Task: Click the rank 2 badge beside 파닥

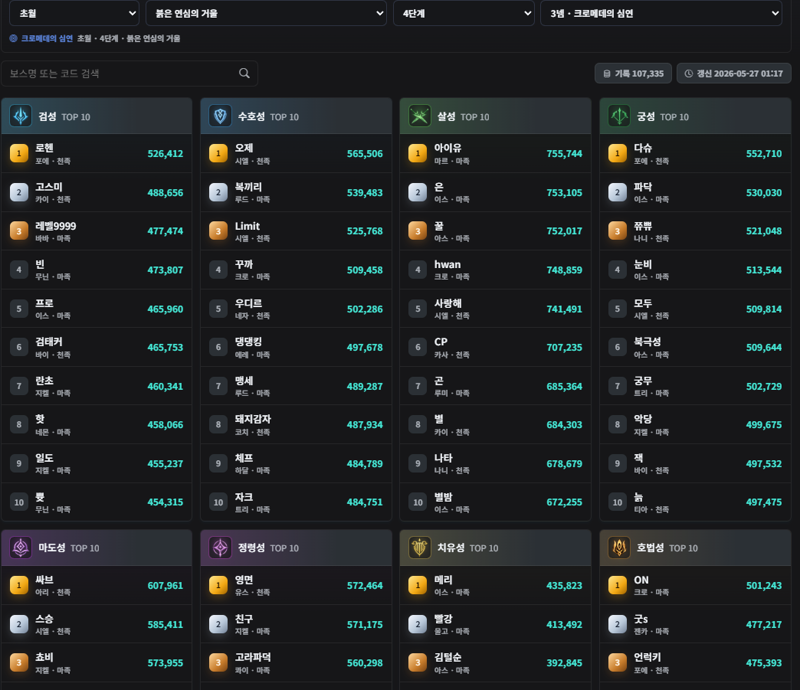Action: pyautogui.click(x=617, y=192)
